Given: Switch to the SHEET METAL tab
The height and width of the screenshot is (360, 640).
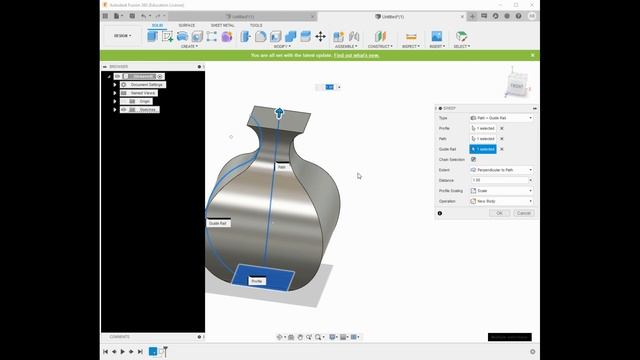Looking at the screenshot, I should [222, 25].
